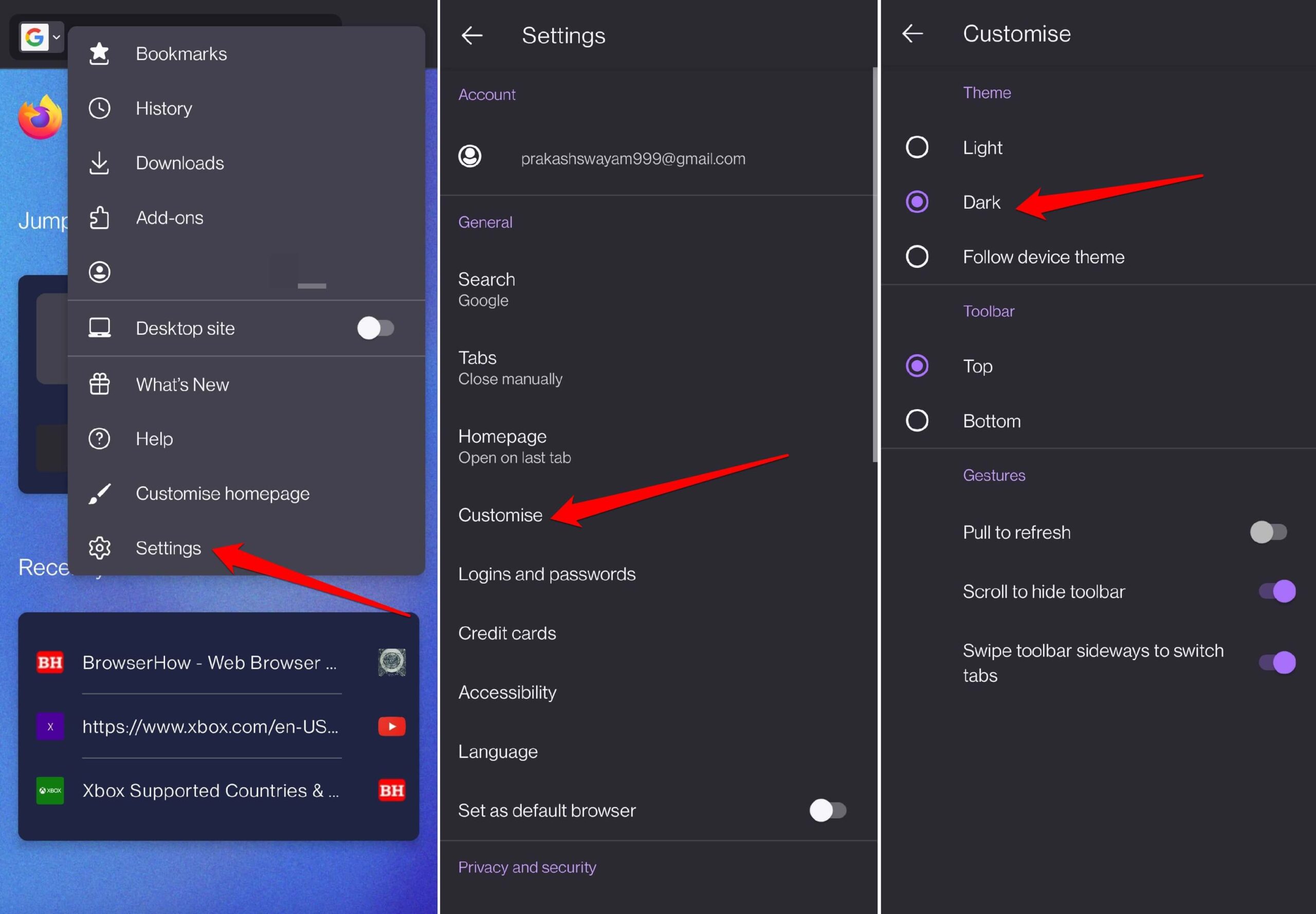
Task: Open Bookmarks from the star icon
Action: (x=99, y=53)
